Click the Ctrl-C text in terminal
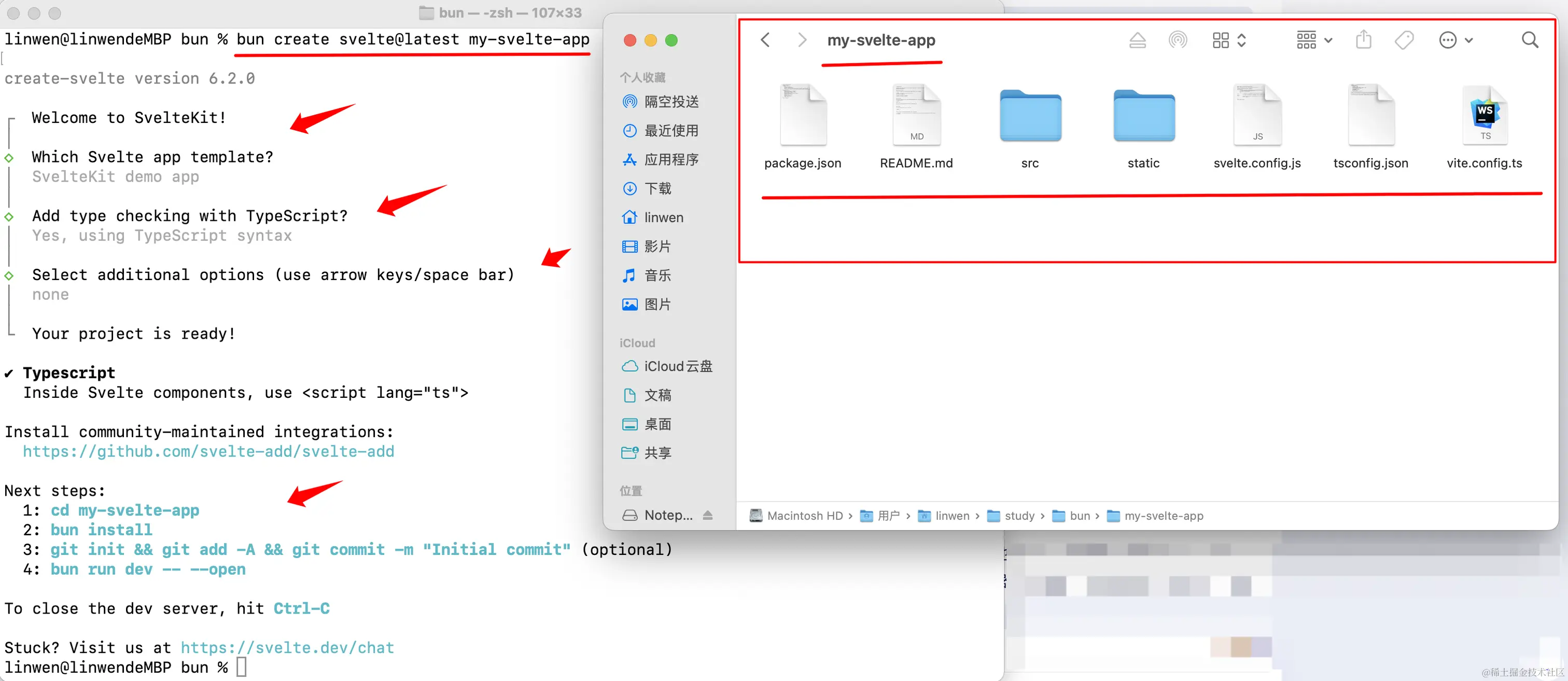The image size is (1568, 681). (x=301, y=608)
